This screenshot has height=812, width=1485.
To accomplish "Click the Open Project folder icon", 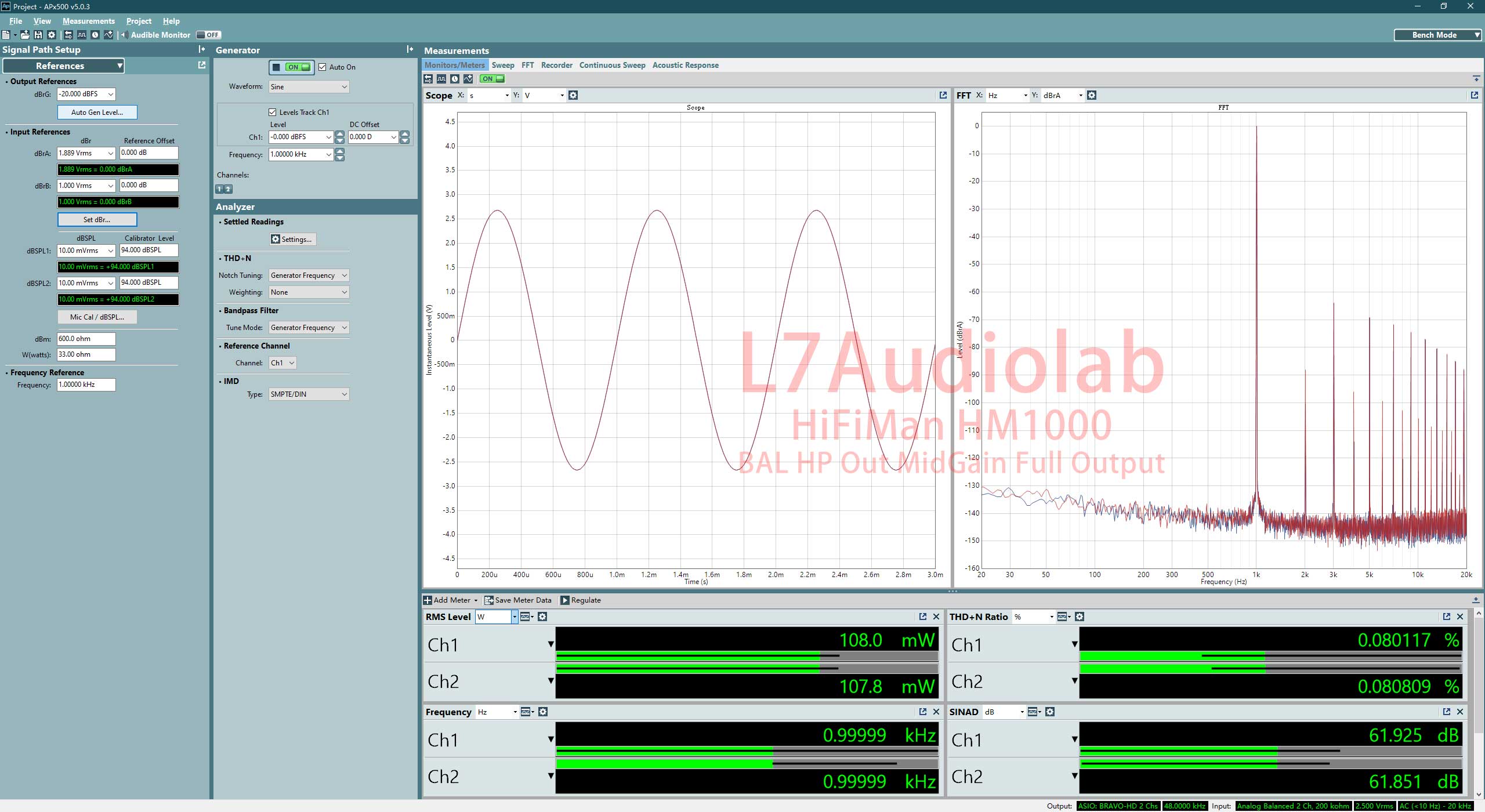I will [x=25, y=35].
